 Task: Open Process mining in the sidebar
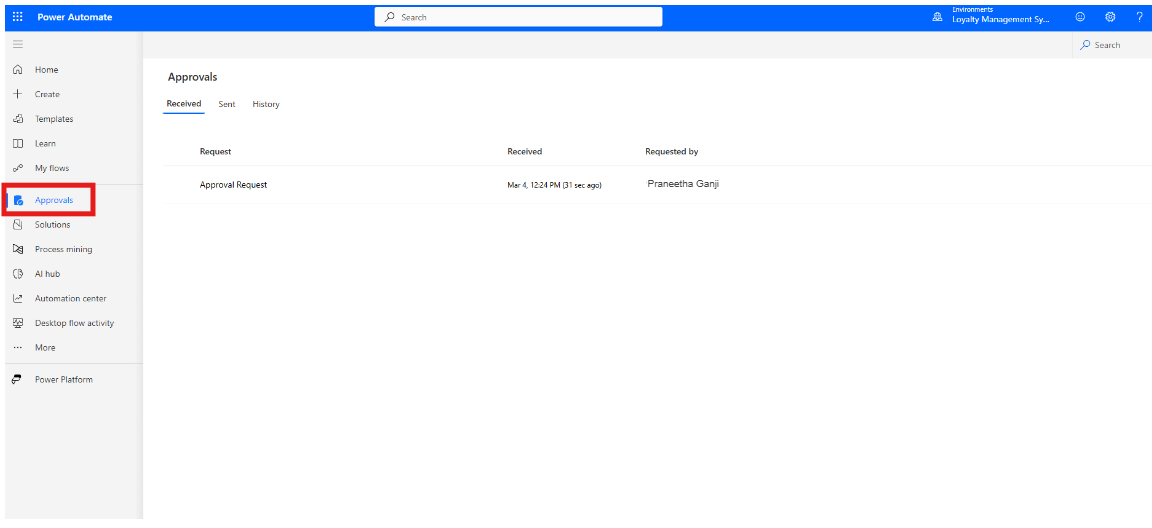63,249
